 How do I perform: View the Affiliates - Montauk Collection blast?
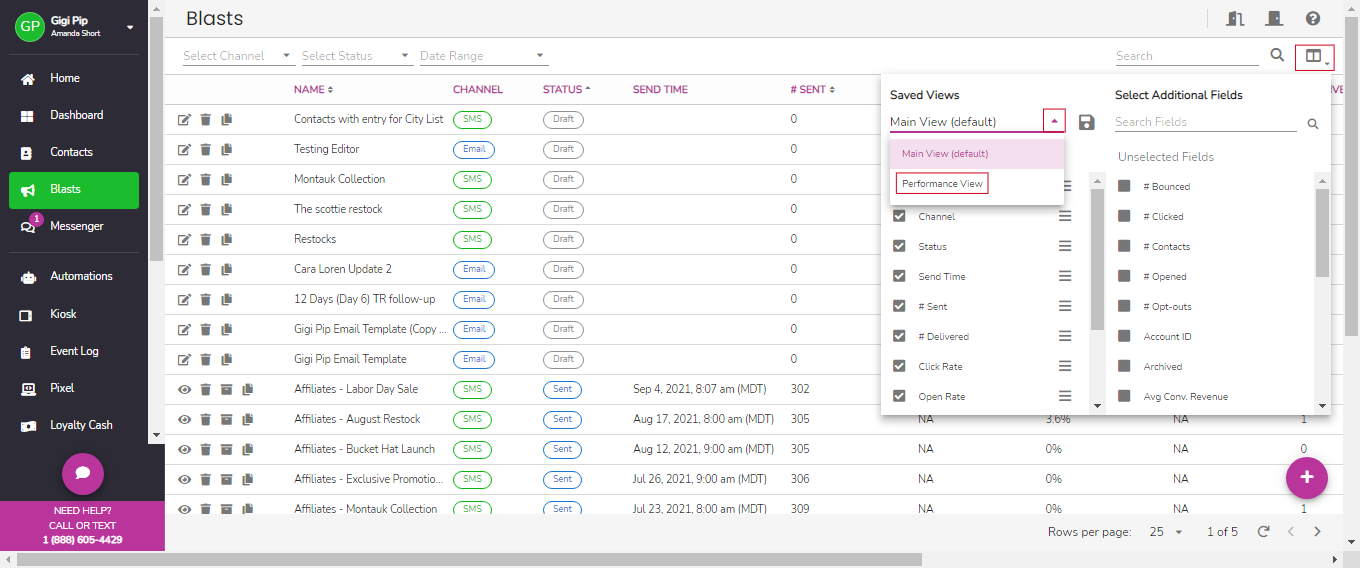click(x=184, y=509)
